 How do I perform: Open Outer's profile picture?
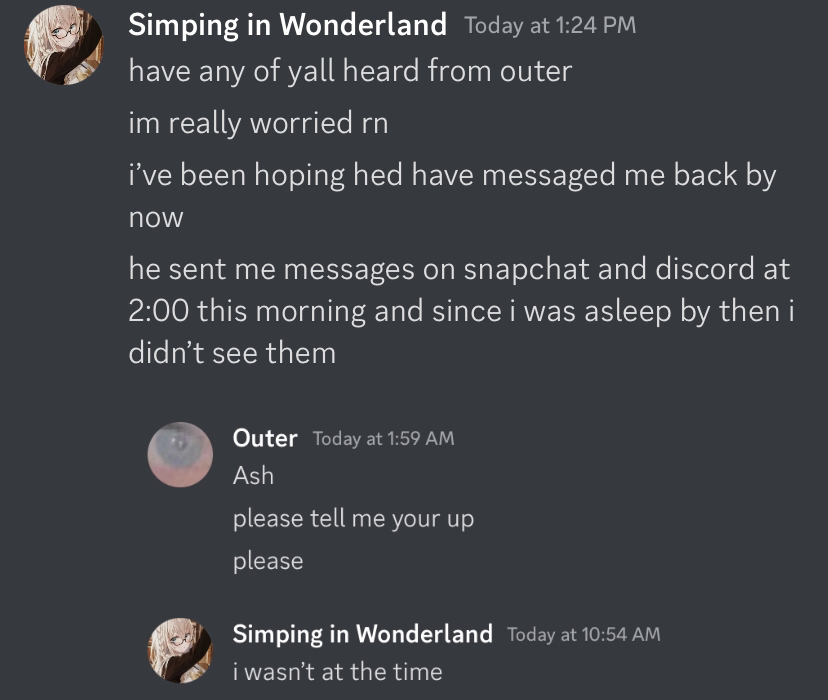coord(180,454)
